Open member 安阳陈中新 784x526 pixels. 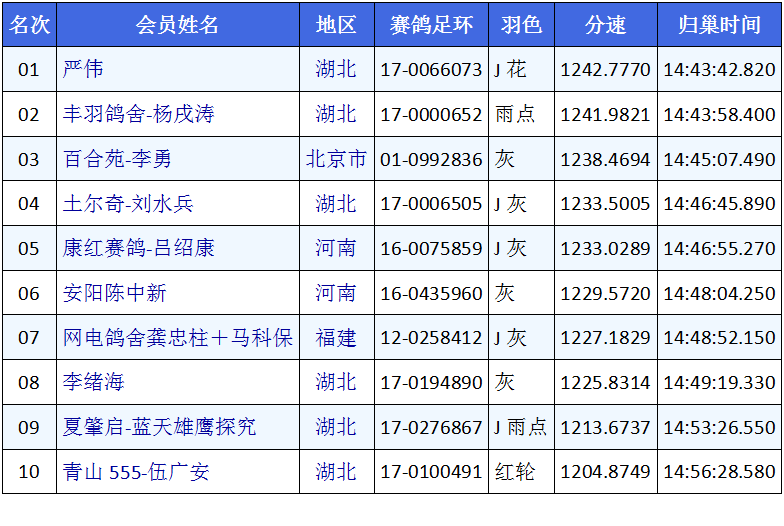click(x=114, y=293)
